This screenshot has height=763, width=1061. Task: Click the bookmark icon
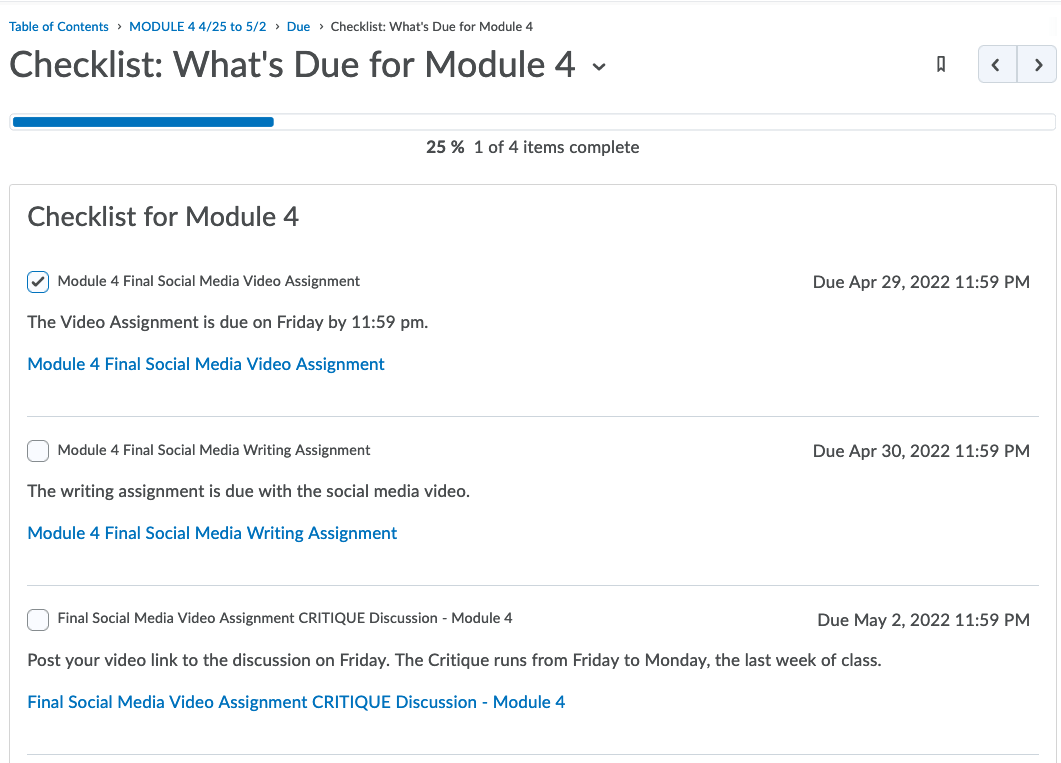pyautogui.click(x=940, y=65)
